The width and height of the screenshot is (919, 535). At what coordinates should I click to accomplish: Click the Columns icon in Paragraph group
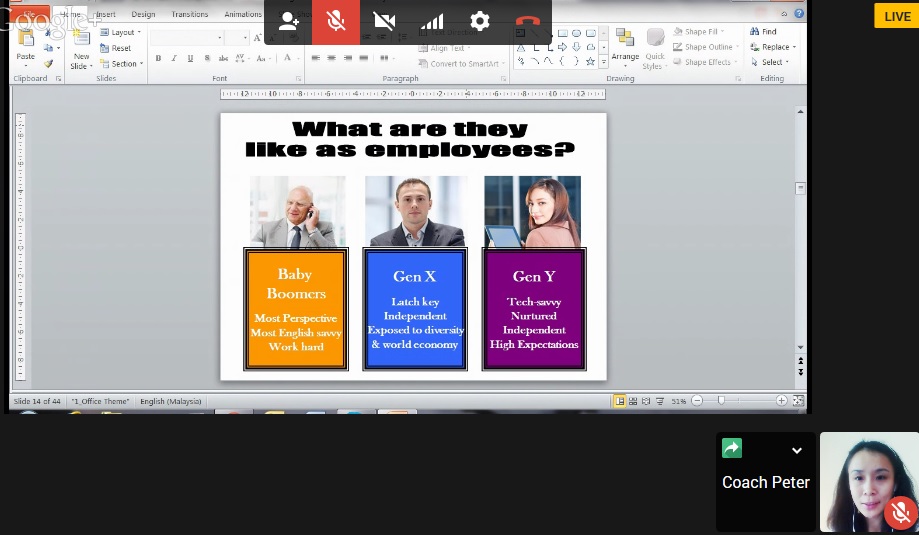[x=384, y=58]
